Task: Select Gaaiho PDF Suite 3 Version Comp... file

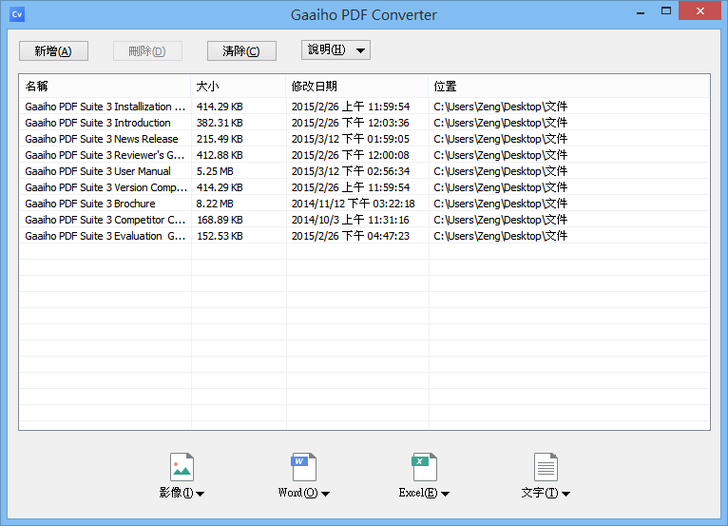Action: tap(106, 188)
